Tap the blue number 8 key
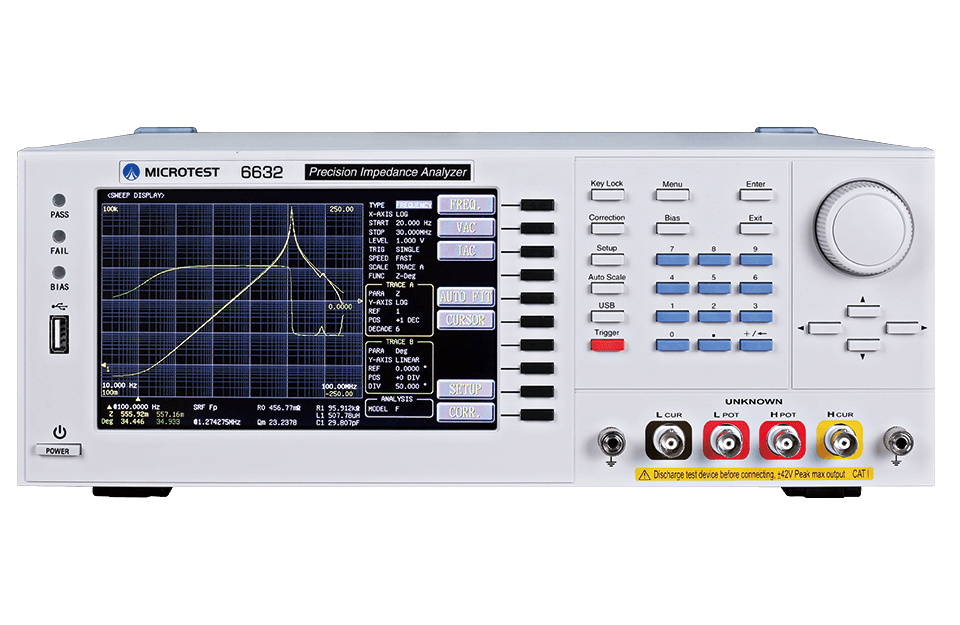960x625 pixels. 714,260
